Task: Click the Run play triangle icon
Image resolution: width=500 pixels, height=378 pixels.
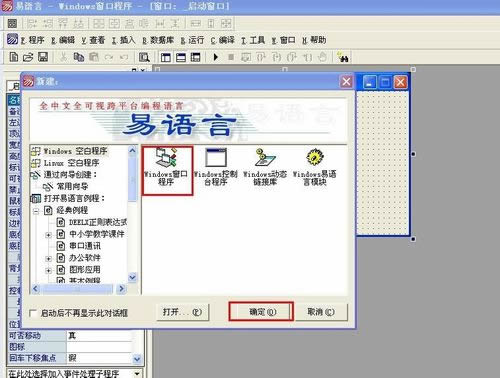Action: pyautogui.click(x=216, y=57)
